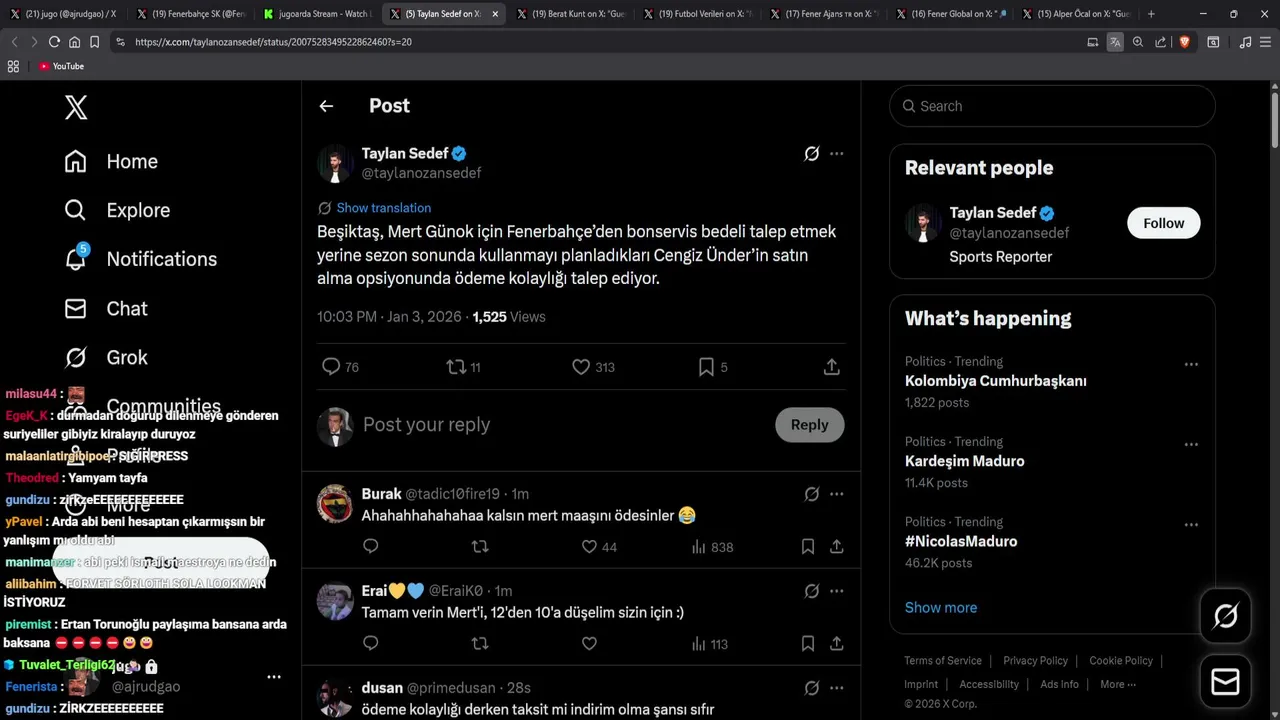
Task: Click Show translation on the post
Action: [x=384, y=208]
